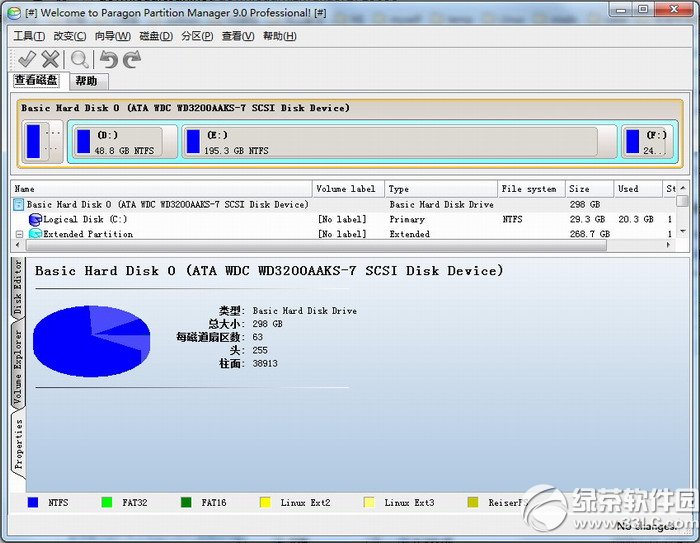Collapse the Extended Partition tree node
Image resolution: width=700 pixels, height=543 pixels.
19,234
